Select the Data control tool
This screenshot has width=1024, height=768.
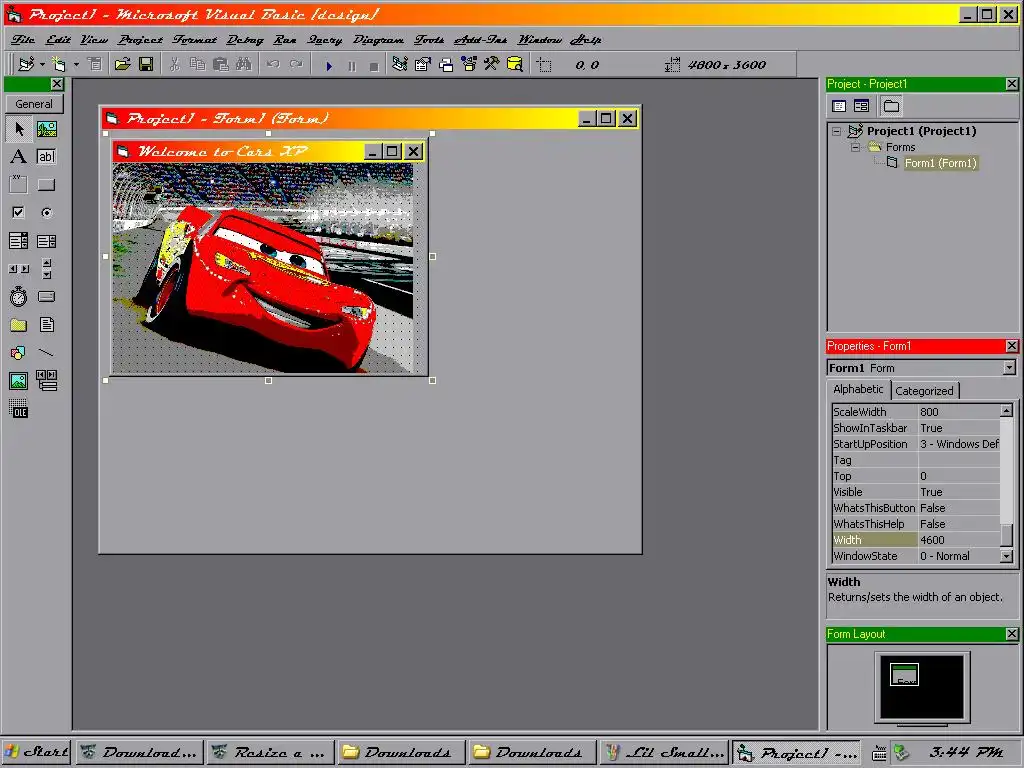46,381
